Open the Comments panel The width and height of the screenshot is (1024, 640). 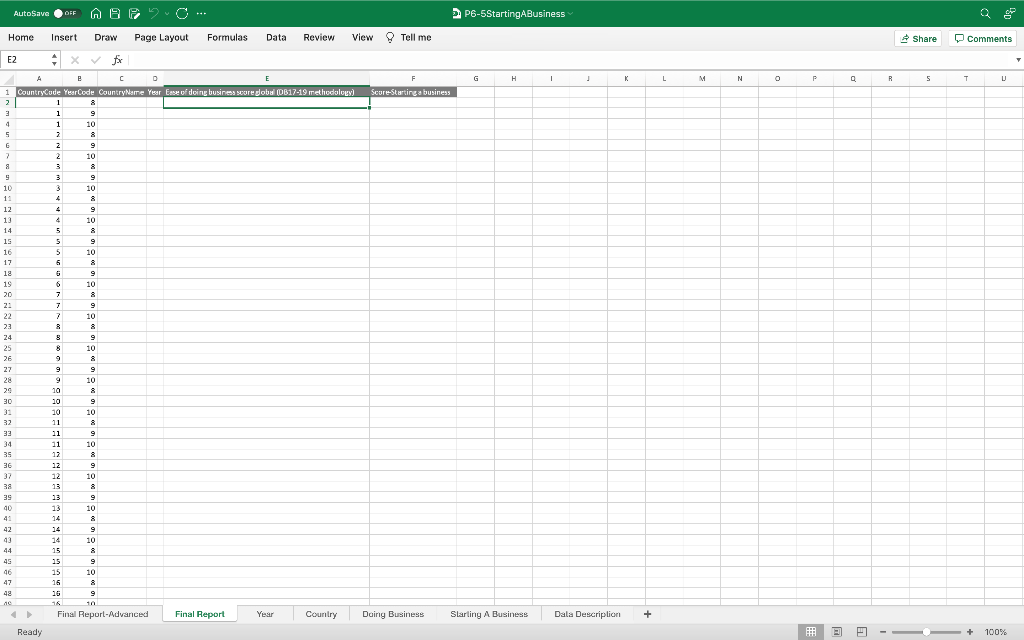[x=982, y=38]
